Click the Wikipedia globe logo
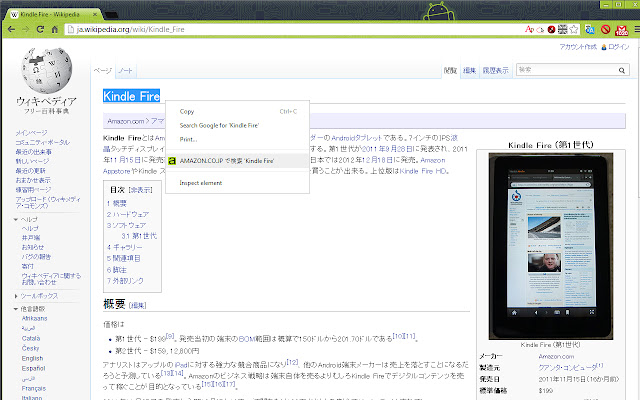 pos(47,68)
